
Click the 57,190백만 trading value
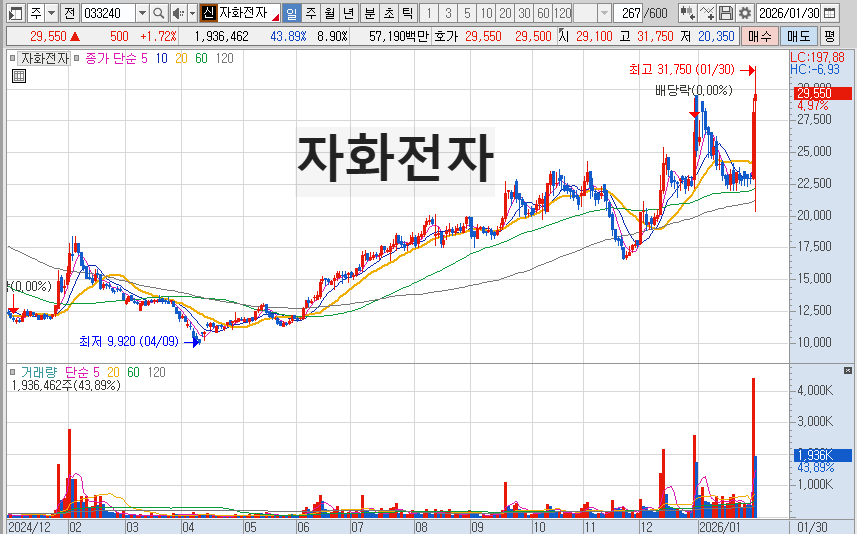coord(398,37)
